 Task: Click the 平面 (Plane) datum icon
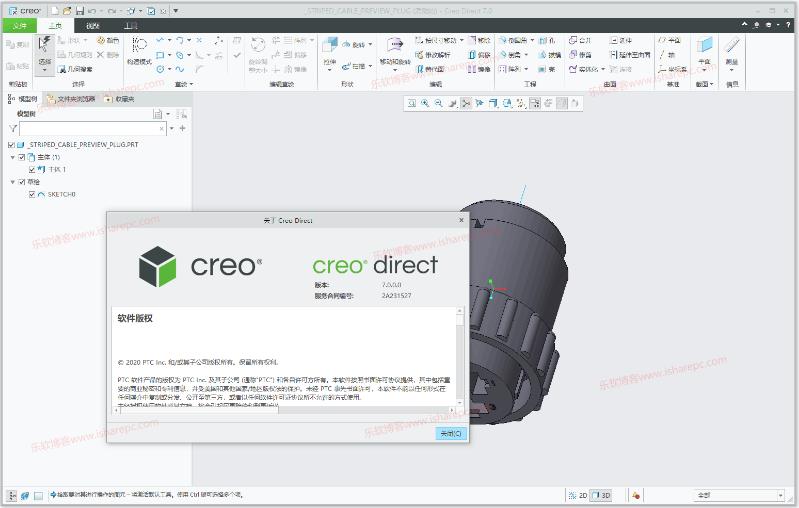[704, 50]
